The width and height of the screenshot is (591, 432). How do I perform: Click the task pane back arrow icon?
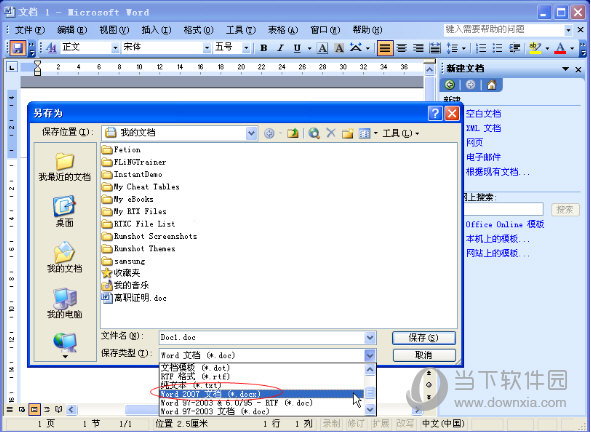point(450,85)
